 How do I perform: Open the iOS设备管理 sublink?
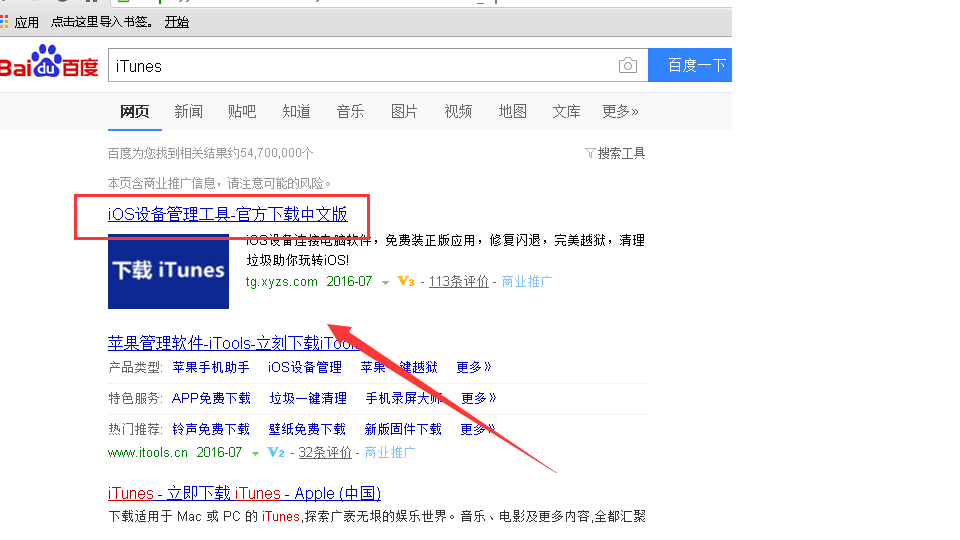[x=305, y=367]
